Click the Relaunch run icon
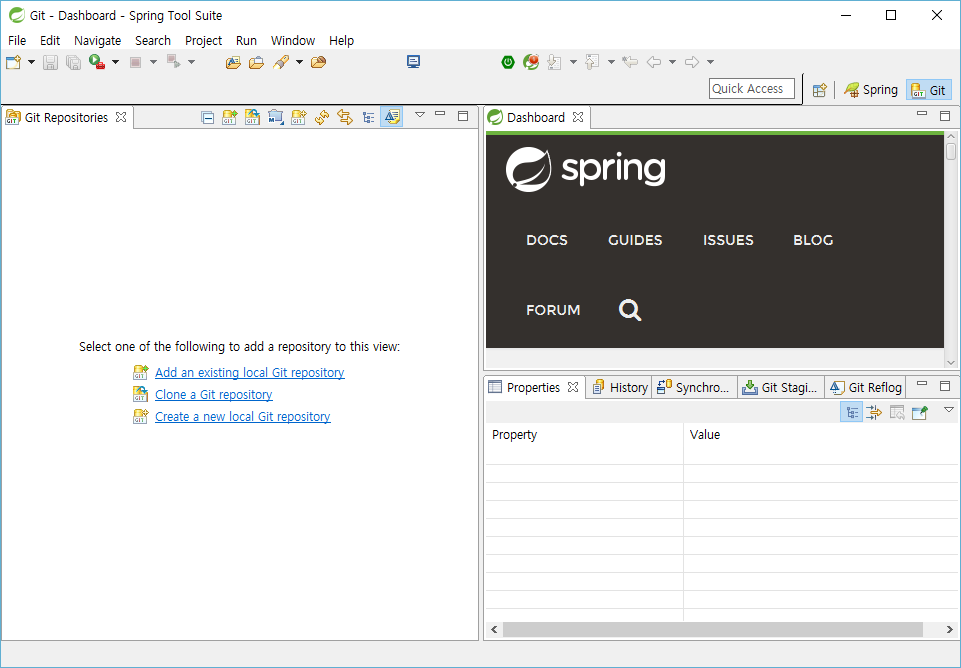Image resolution: width=961 pixels, height=668 pixels. point(97,62)
